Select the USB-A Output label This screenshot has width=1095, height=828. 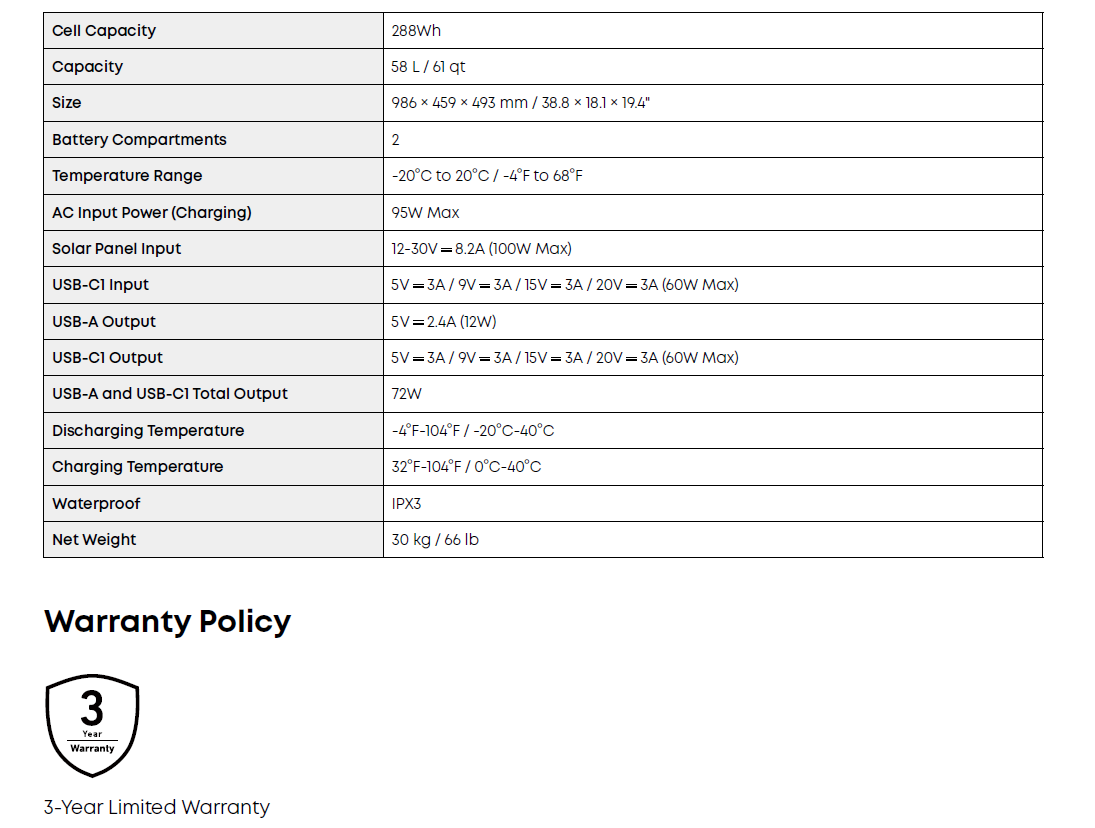point(104,322)
